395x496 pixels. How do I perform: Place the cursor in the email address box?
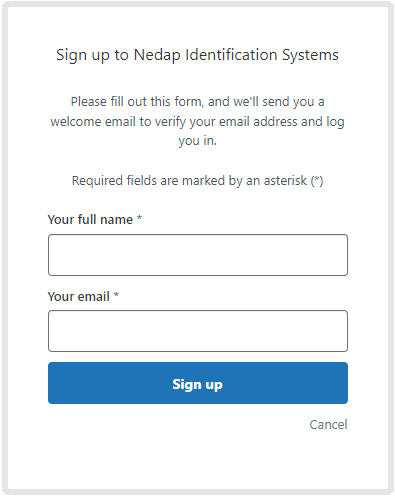click(x=198, y=331)
